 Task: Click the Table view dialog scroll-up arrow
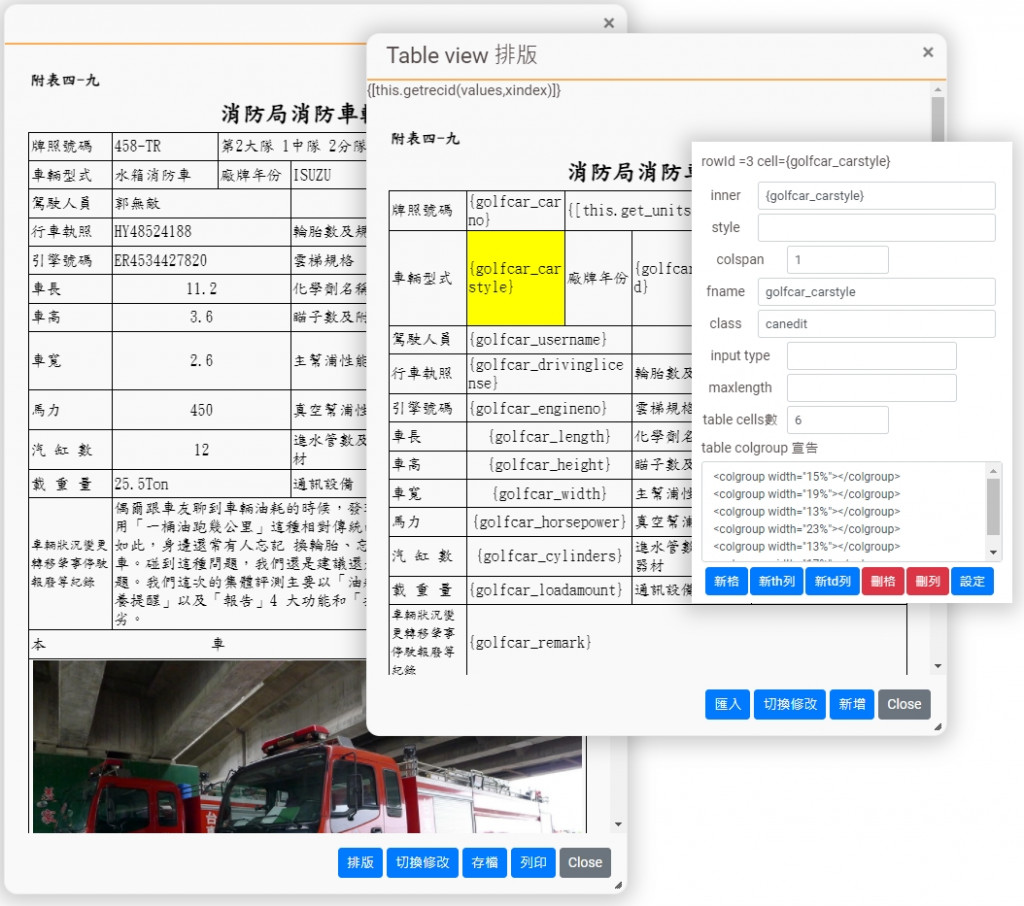tap(938, 89)
